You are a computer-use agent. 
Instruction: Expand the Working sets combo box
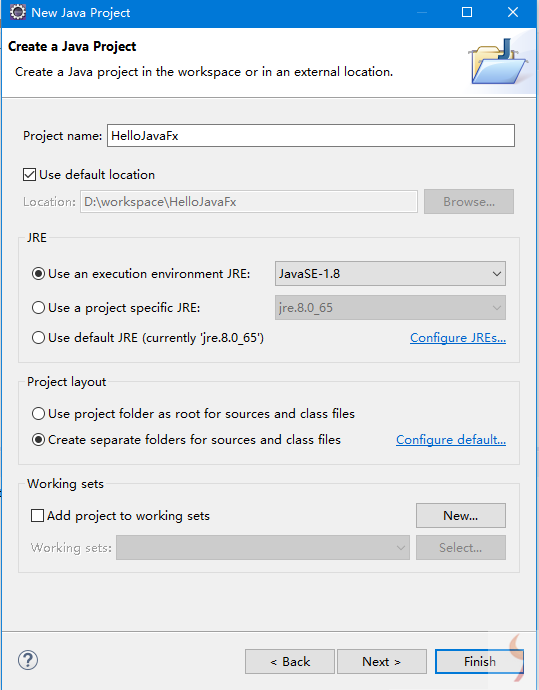(x=263, y=547)
